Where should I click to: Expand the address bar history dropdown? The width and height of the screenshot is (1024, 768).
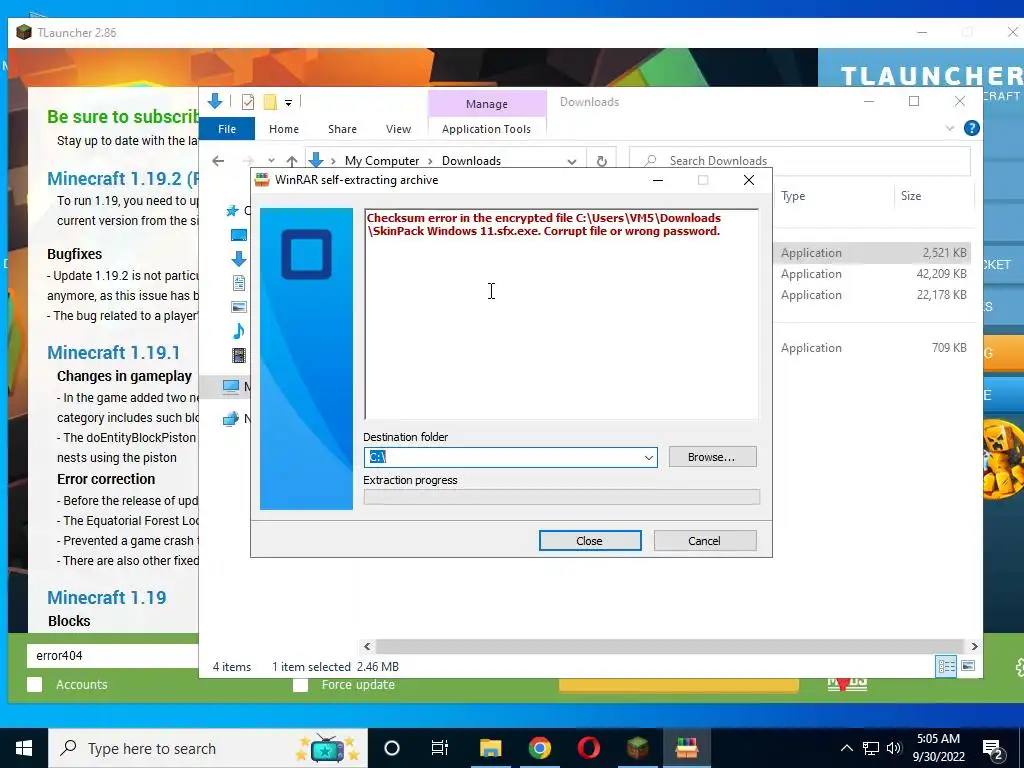point(572,161)
